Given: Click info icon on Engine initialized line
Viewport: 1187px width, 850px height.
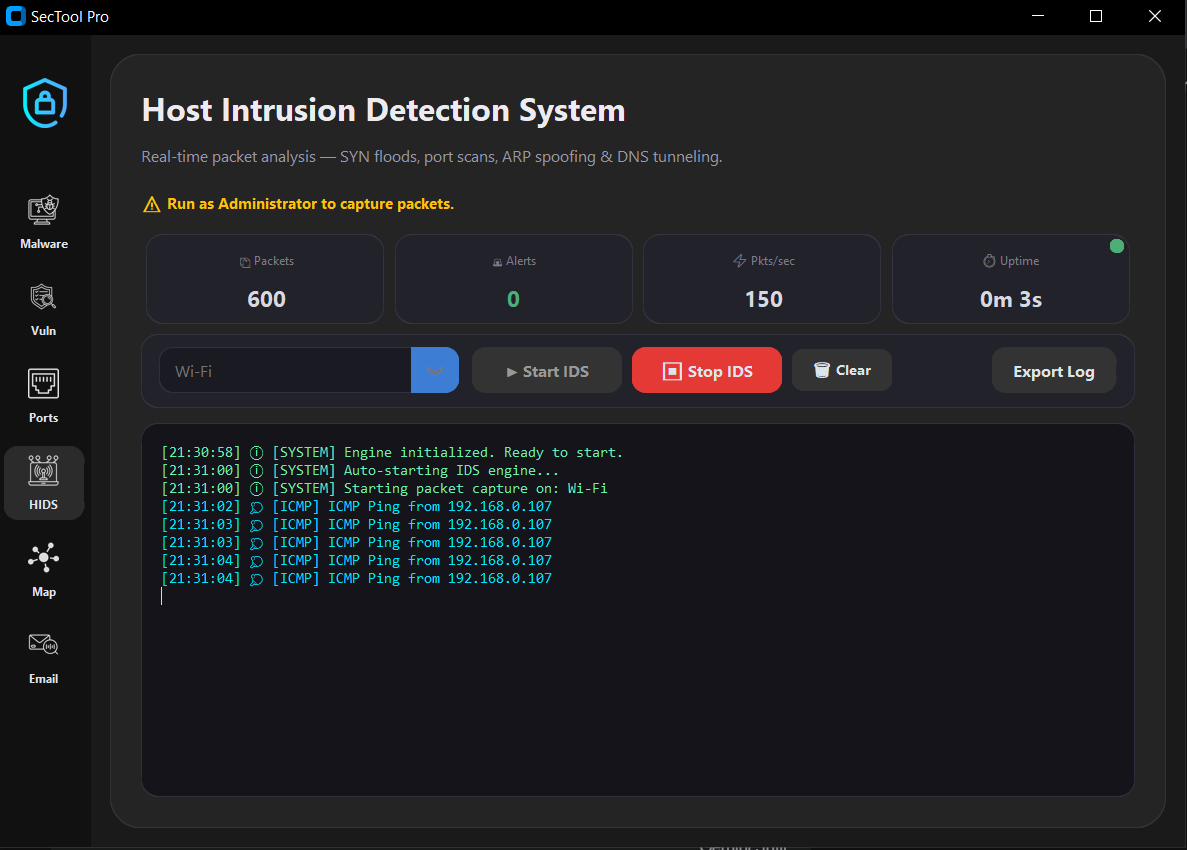Looking at the screenshot, I should coord(257,453).
